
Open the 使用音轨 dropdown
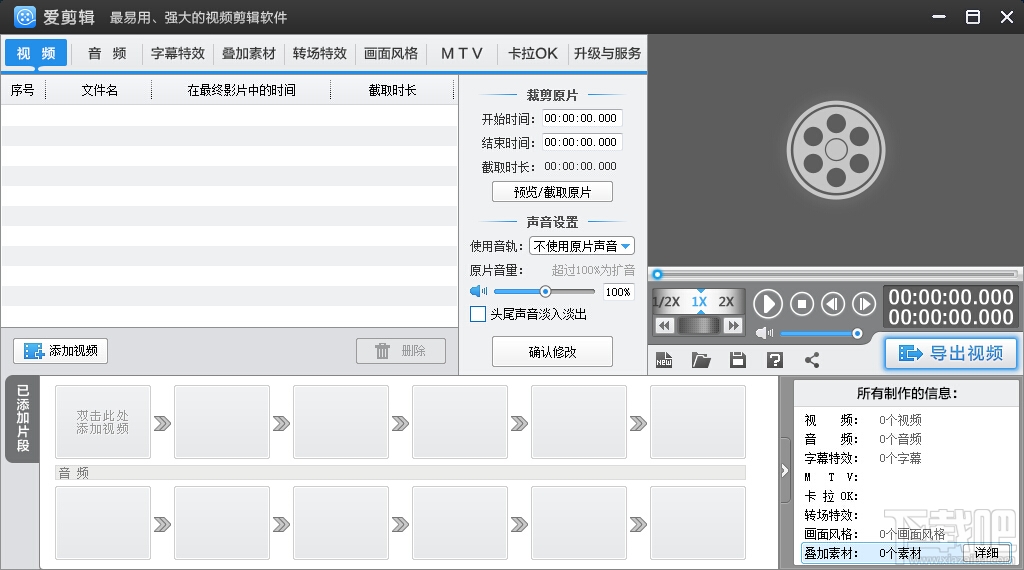(x=581, y=246)
